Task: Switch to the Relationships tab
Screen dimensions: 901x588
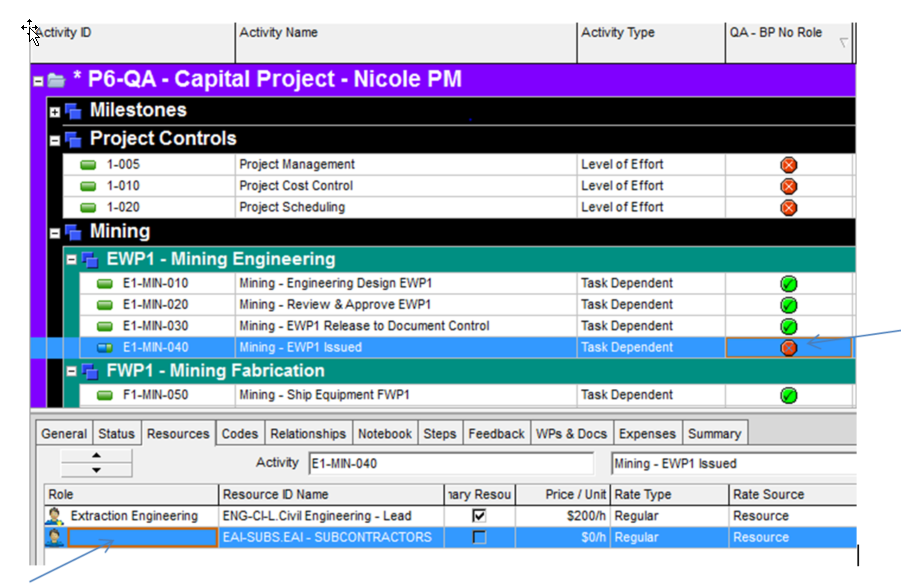Action: (x=308, y=434)
